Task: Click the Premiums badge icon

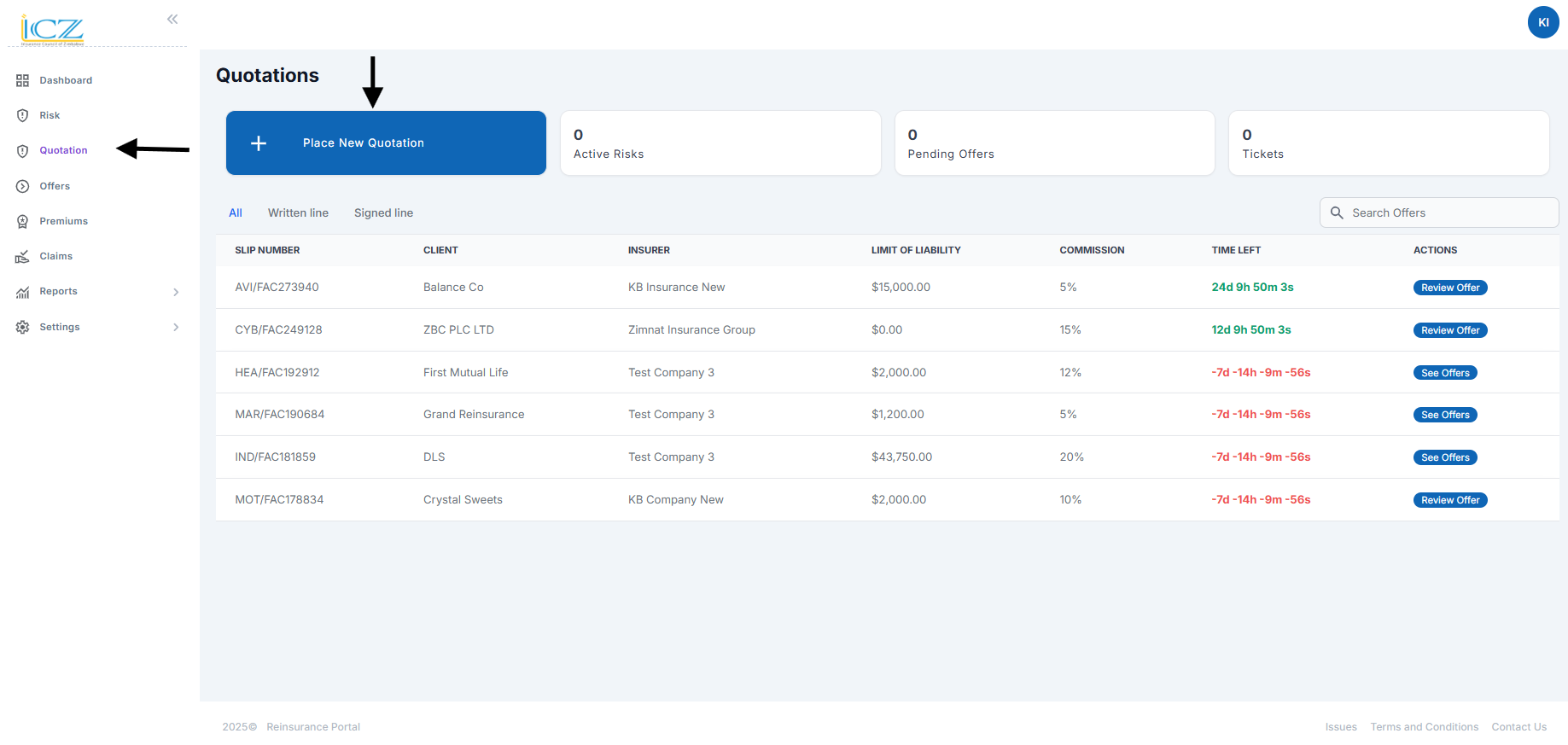Action: click(22, 221)
